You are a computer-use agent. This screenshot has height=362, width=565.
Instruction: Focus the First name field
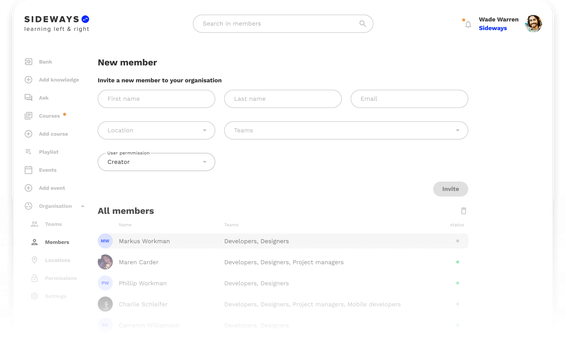click(156, 99)
